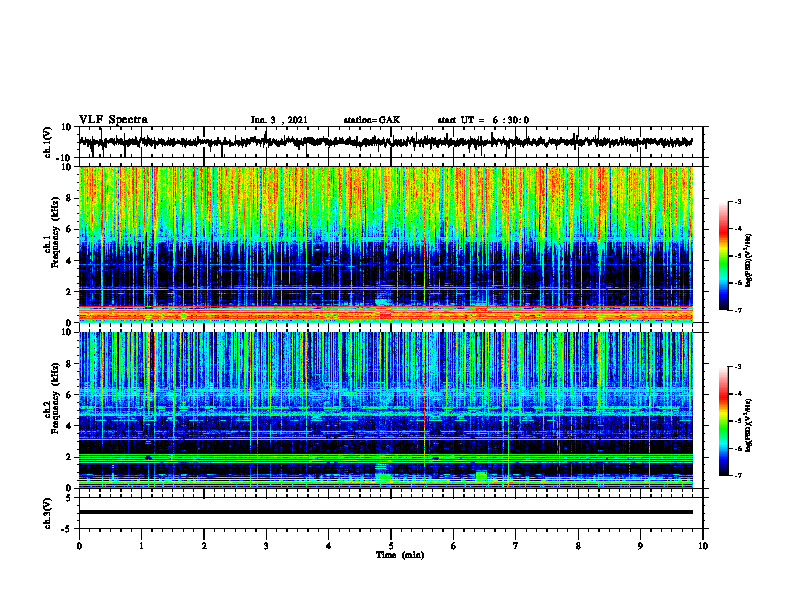Click the "2" kHz tick on ch.1 spectrogram
Screen dimensions: 792x612
click(x=69, y=292)
